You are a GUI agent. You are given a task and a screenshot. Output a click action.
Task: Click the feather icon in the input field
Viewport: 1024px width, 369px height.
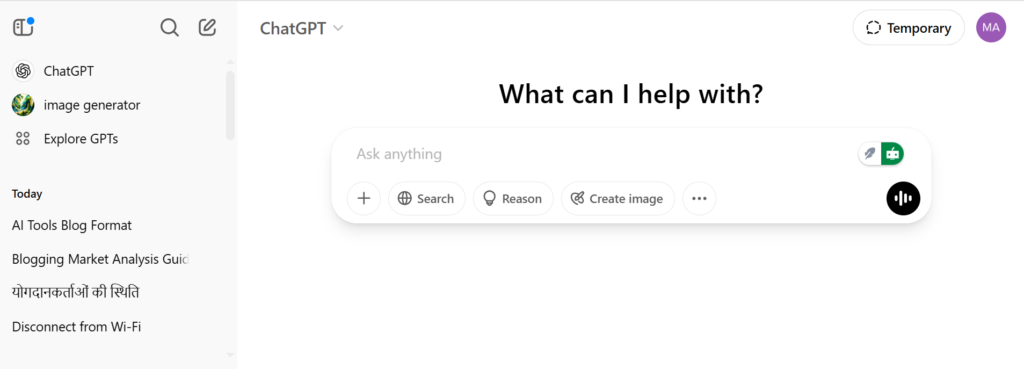pos(870,154)
